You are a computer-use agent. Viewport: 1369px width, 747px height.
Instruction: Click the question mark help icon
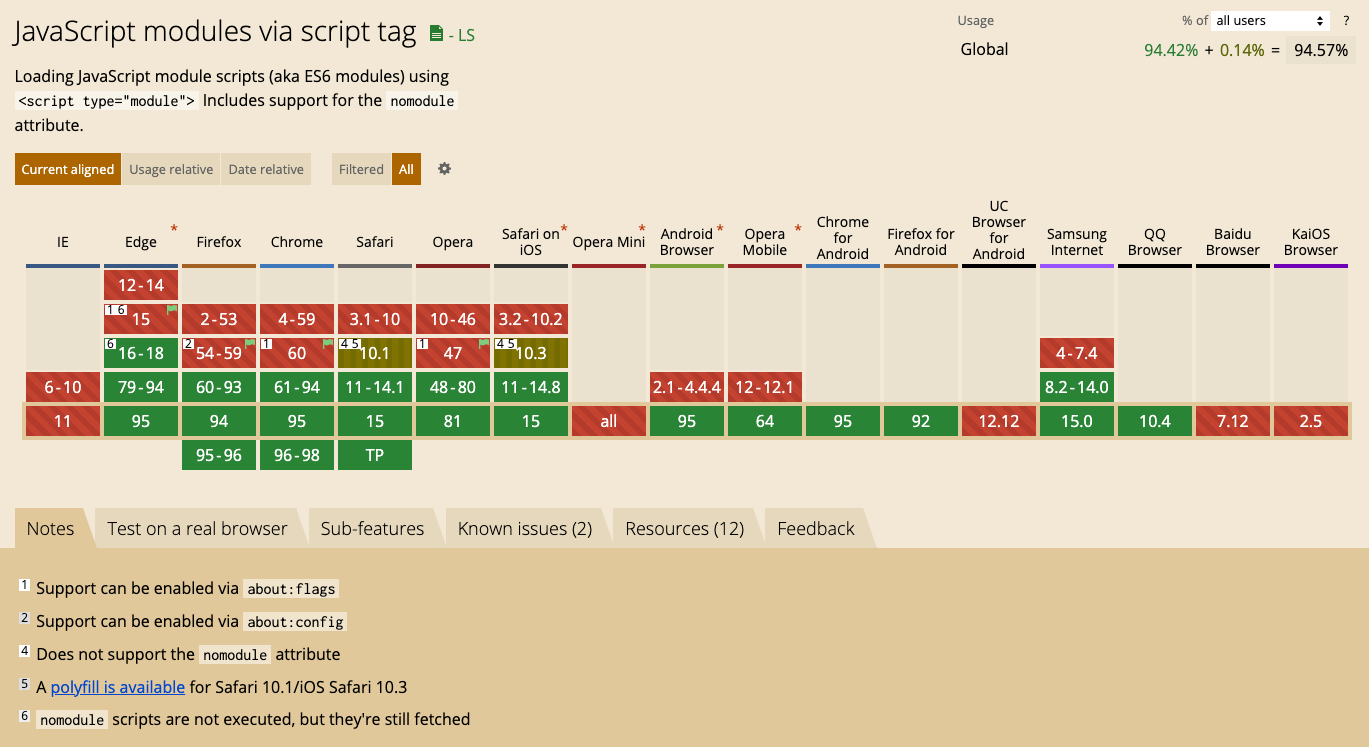(1346, 21)
